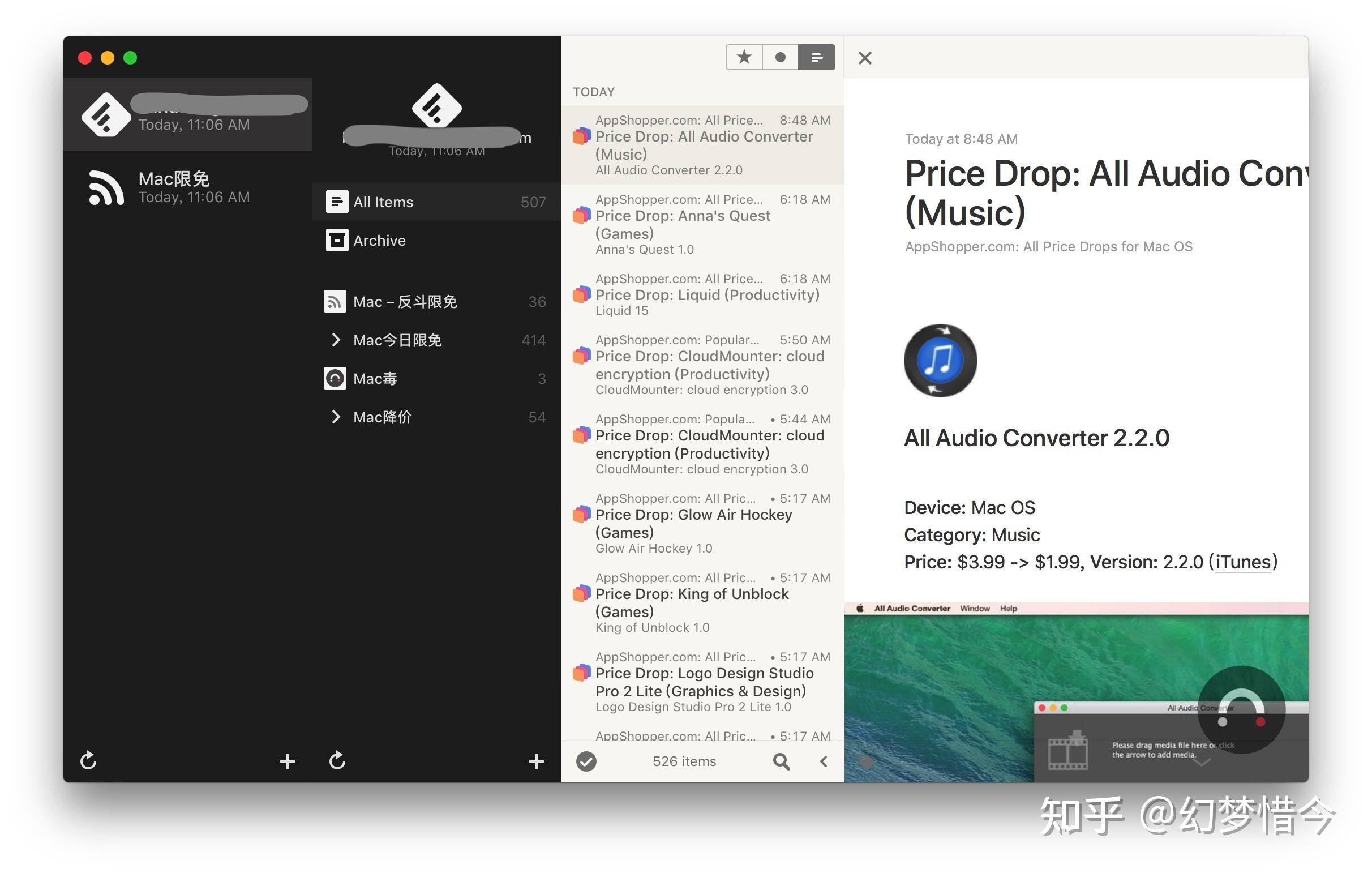1372x873 pixels.
Task: Open the Mac毒 feed
Action: pyautogui.click(x=436, y=378)
